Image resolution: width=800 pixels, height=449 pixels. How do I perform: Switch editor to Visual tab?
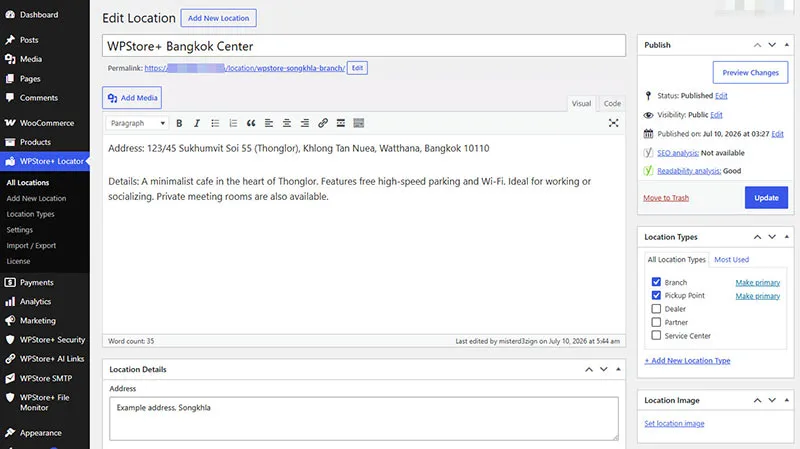[581, 103]
